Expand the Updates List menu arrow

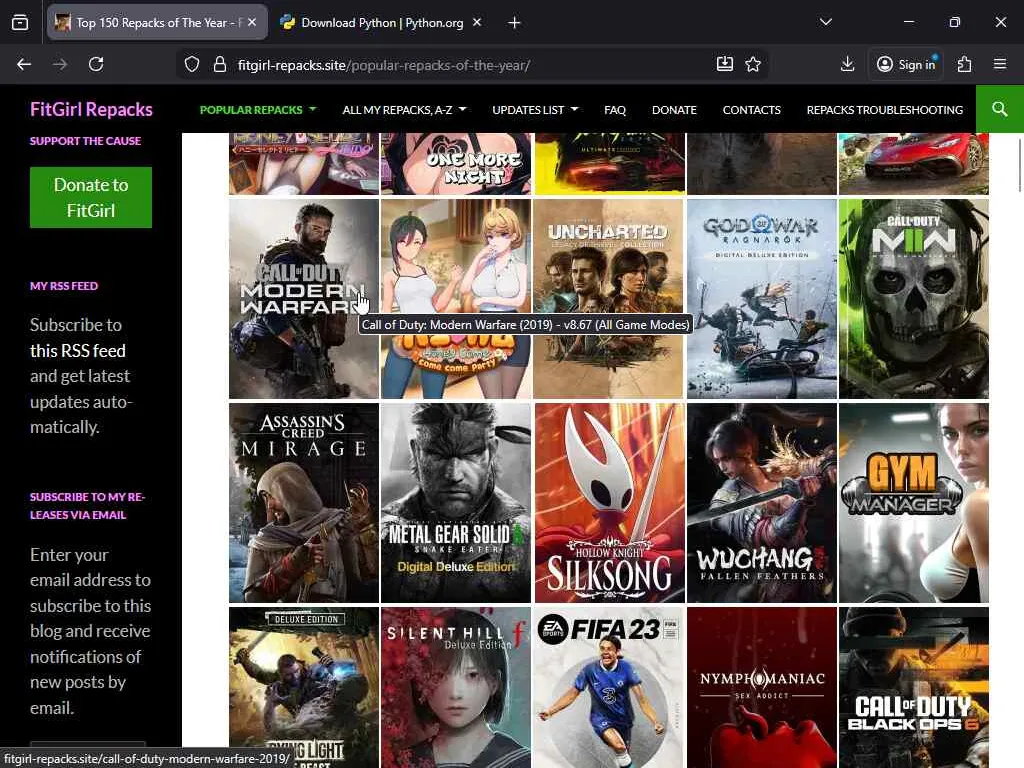pos(575,109)
